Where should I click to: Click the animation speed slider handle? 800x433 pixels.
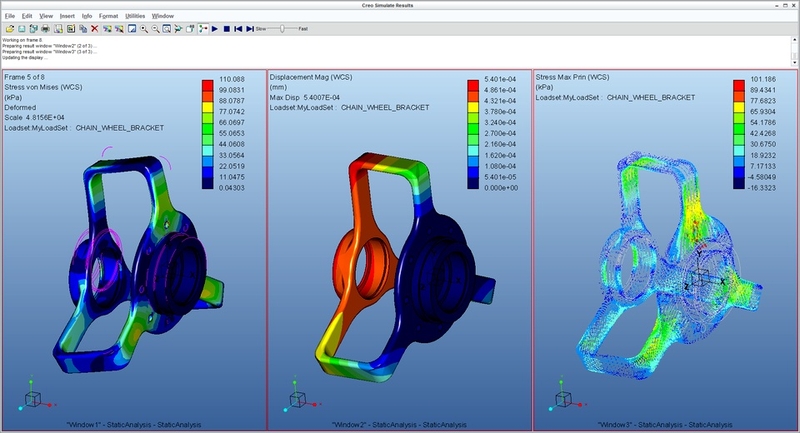click(282, 29)
